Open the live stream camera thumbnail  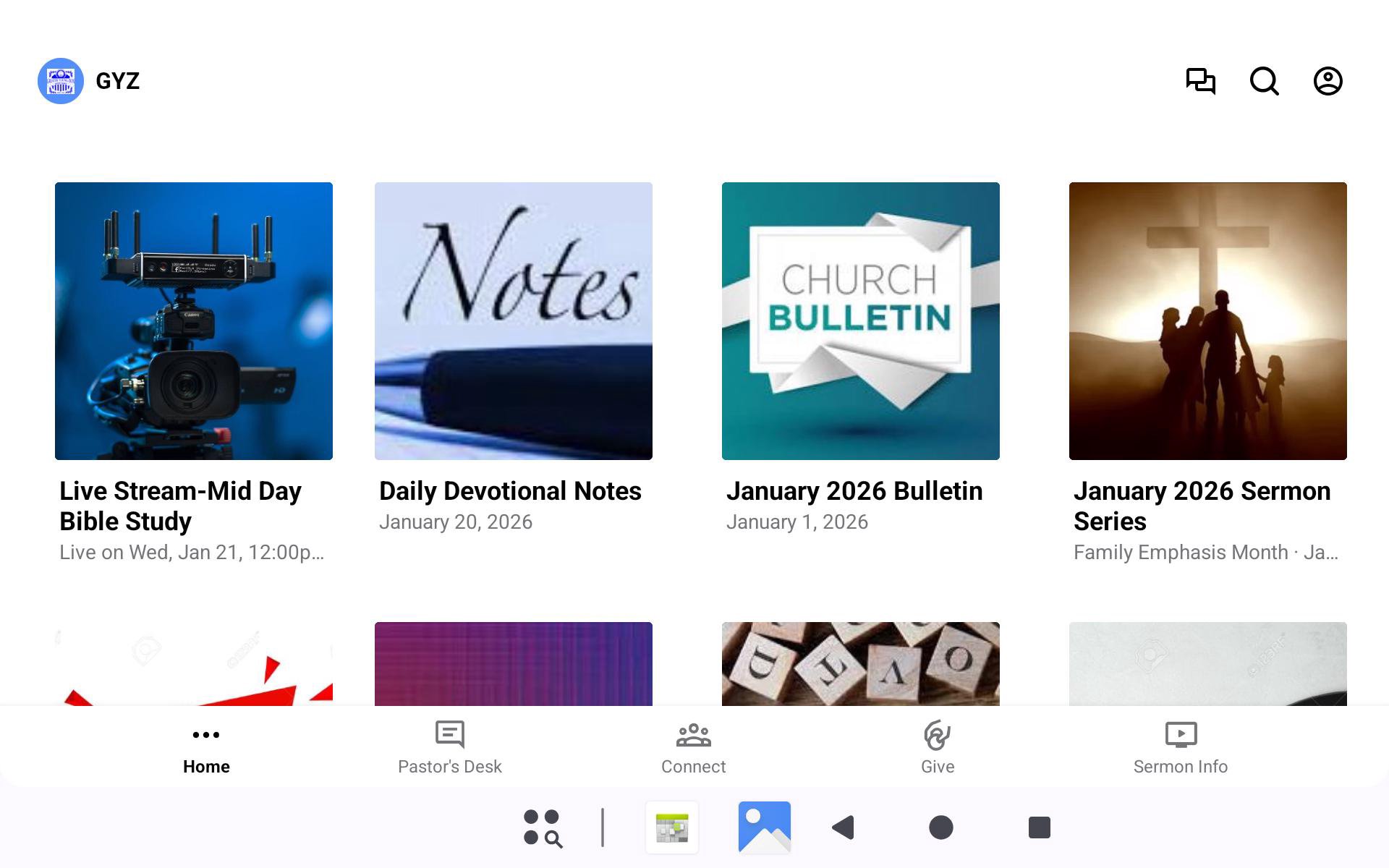(194, 320)
